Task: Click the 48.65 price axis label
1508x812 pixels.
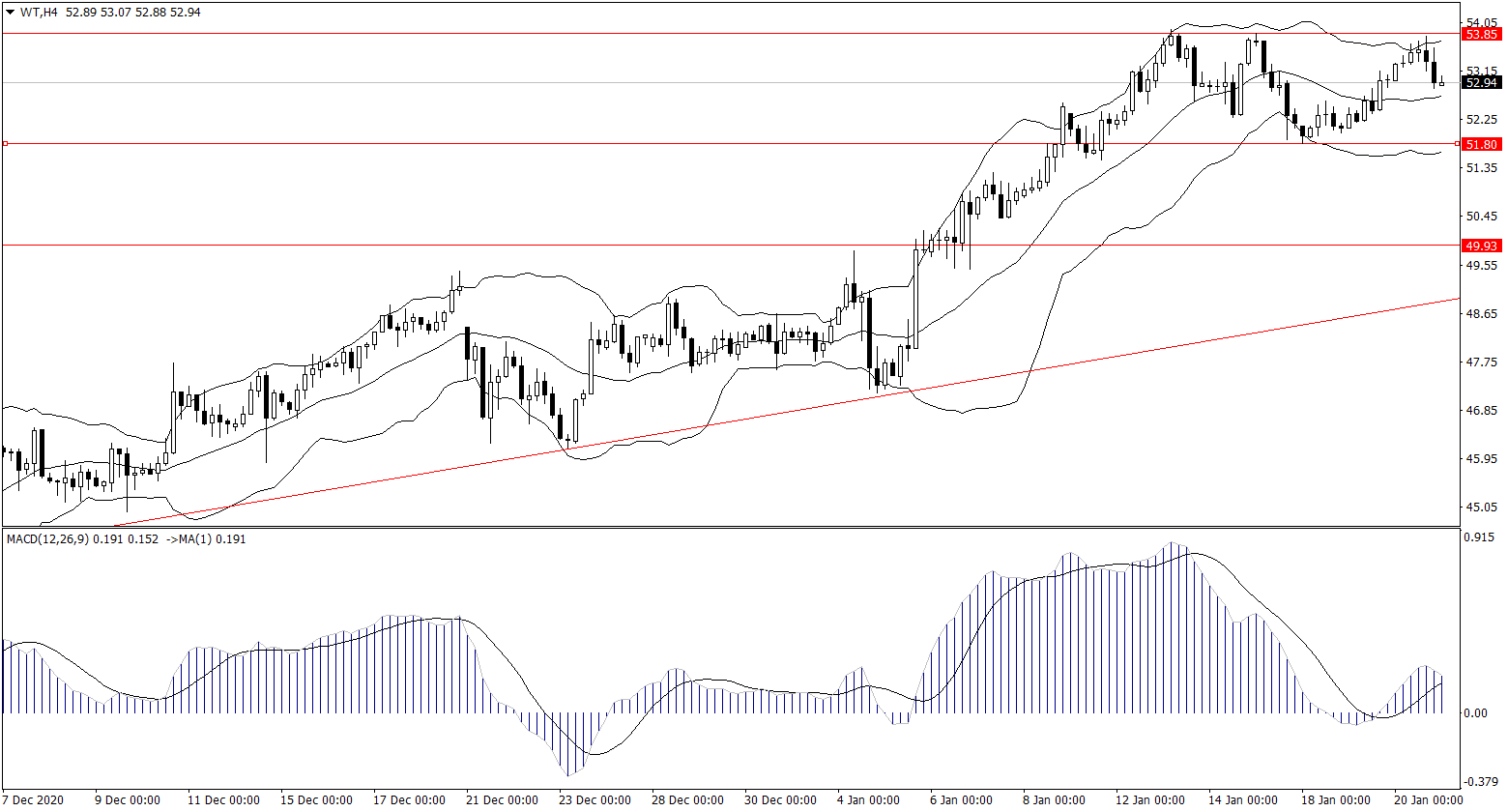Action: tap(1481, 314)
